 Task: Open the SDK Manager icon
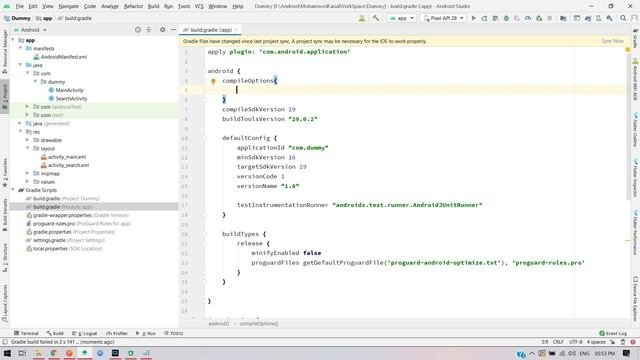coord(609,18)
